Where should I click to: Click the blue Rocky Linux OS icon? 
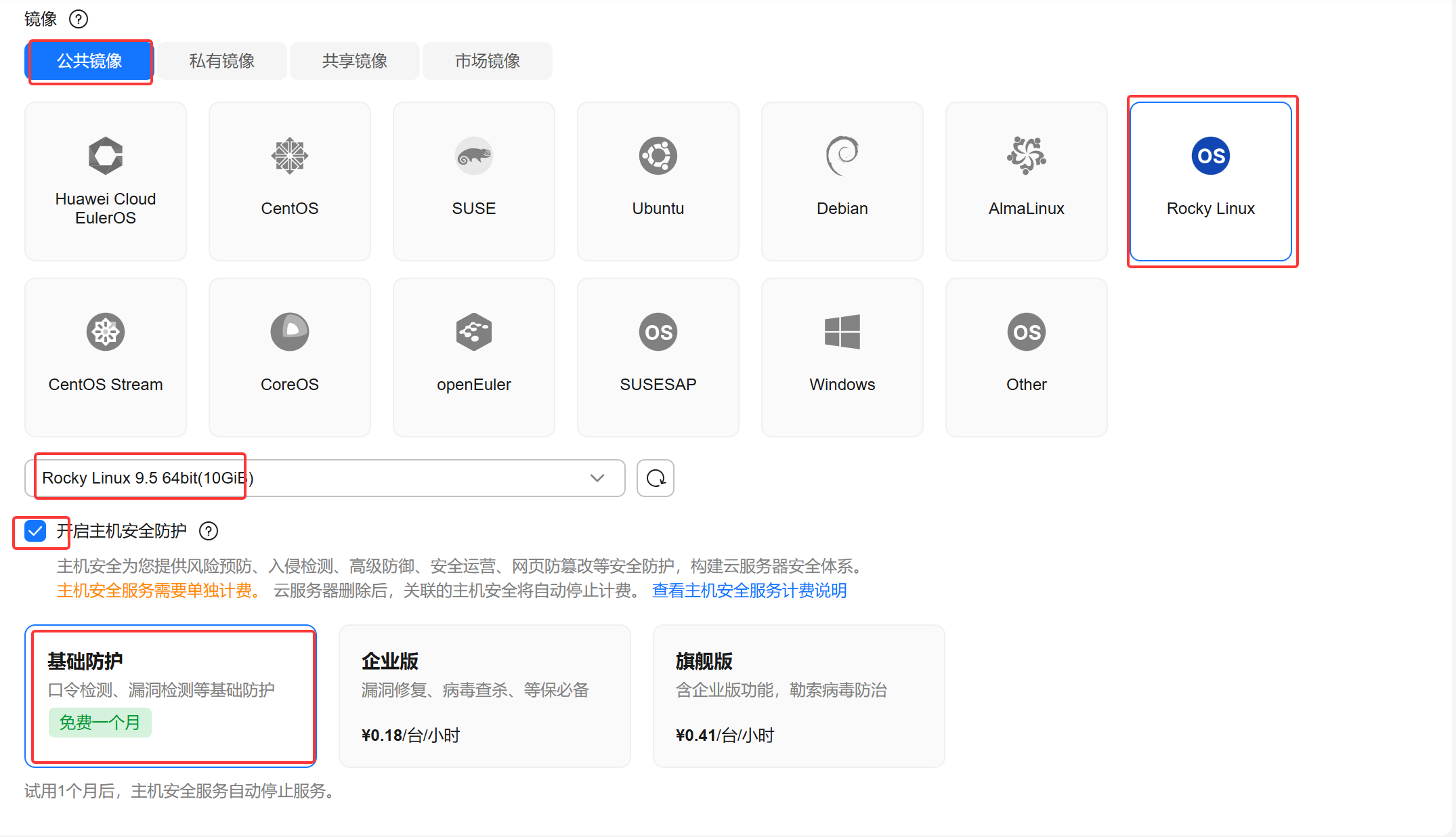click(1211, 156)
